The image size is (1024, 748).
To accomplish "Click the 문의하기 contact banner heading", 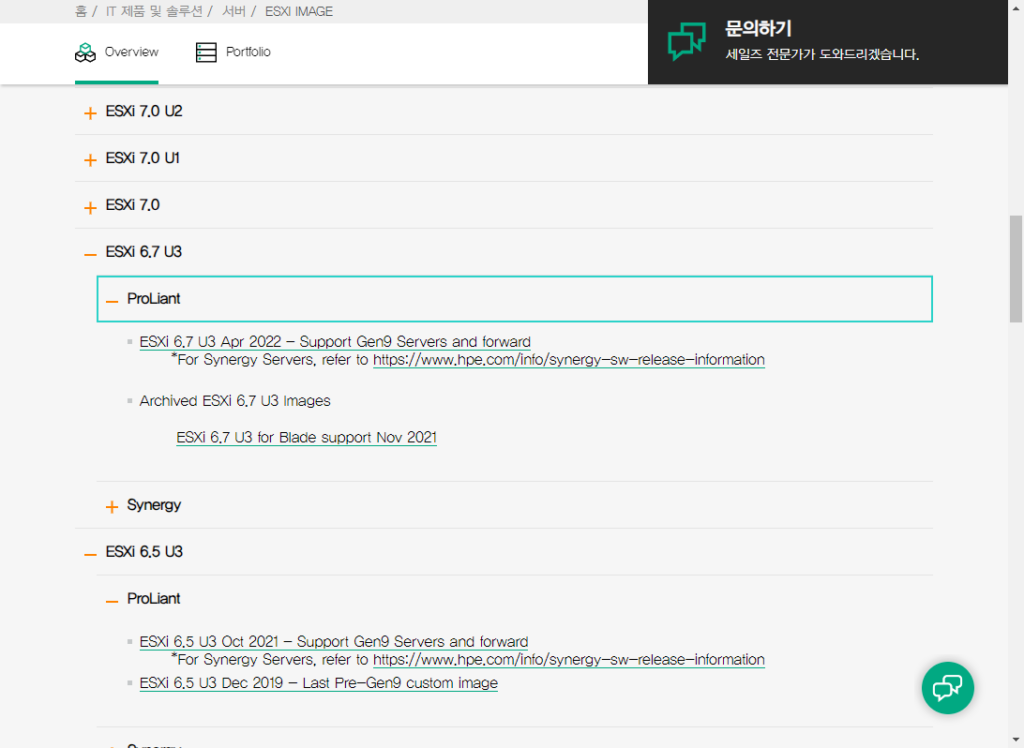I will pos(758,29).
